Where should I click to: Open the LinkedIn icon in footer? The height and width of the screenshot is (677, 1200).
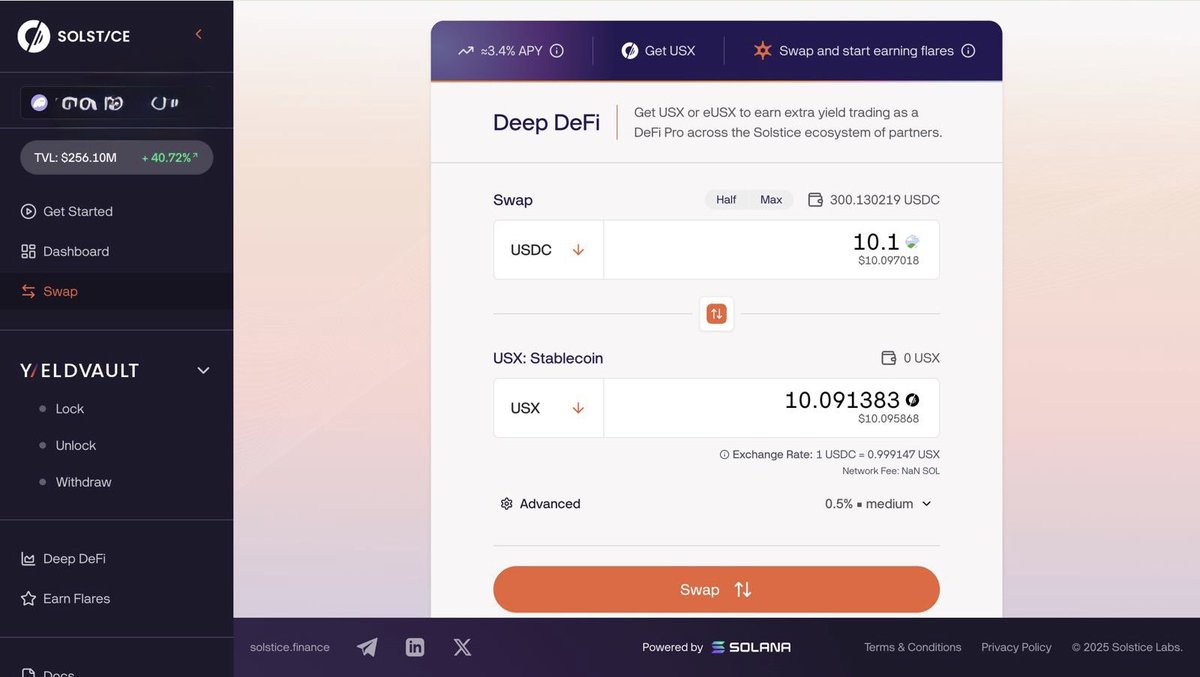click(415, 647)
